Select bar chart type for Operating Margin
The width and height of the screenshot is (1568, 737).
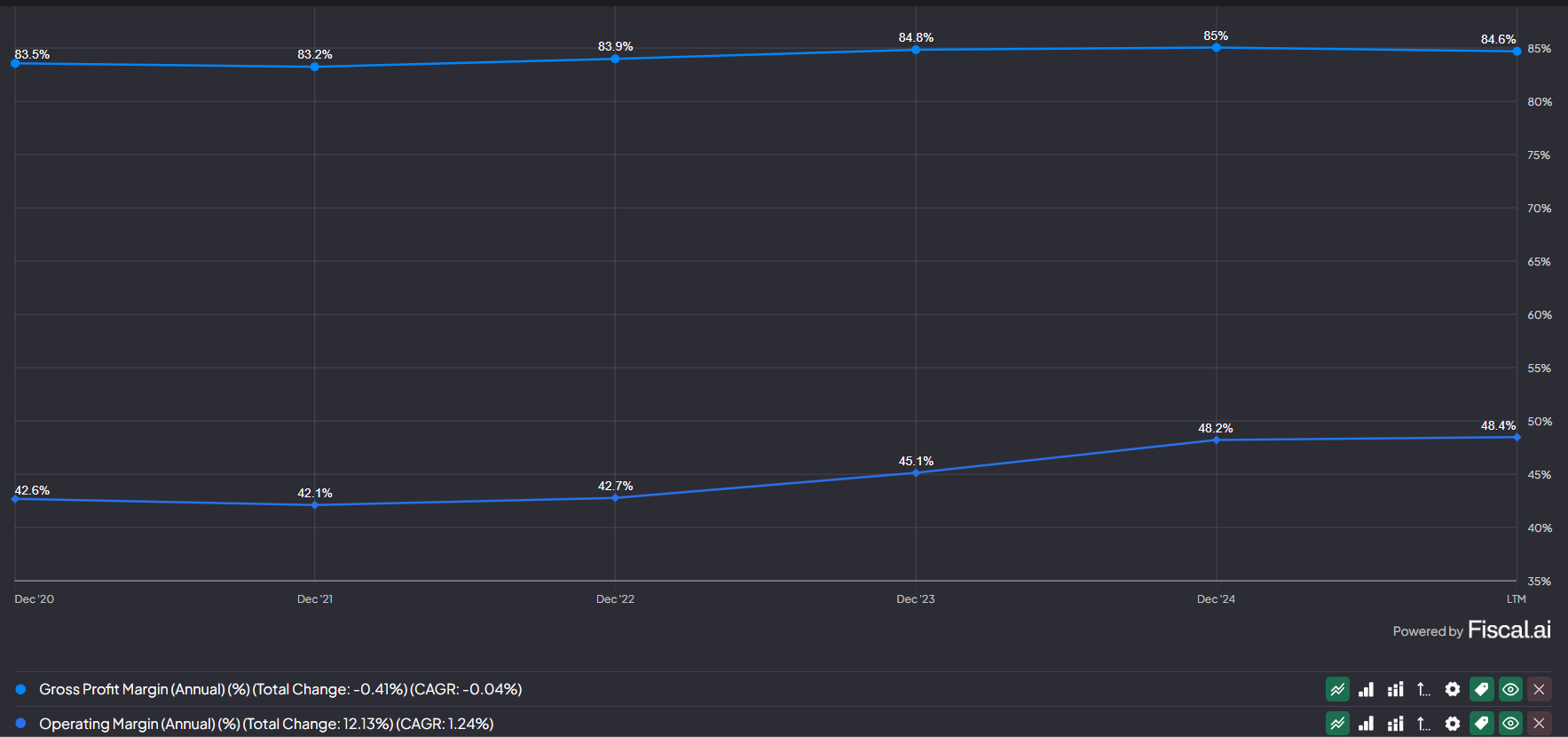click(x=1366, y=724)
